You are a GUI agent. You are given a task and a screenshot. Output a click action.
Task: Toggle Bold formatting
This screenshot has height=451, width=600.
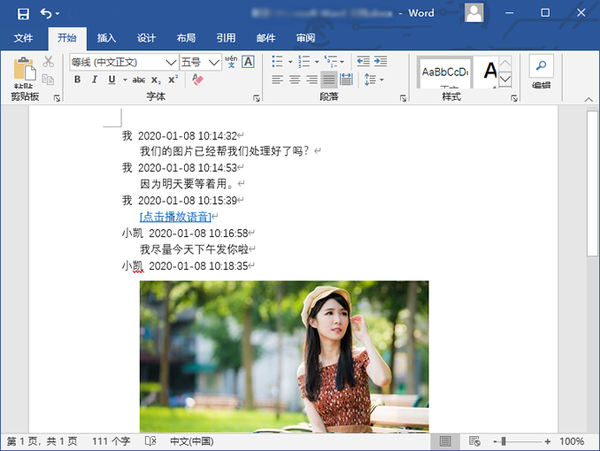point(79,80)
